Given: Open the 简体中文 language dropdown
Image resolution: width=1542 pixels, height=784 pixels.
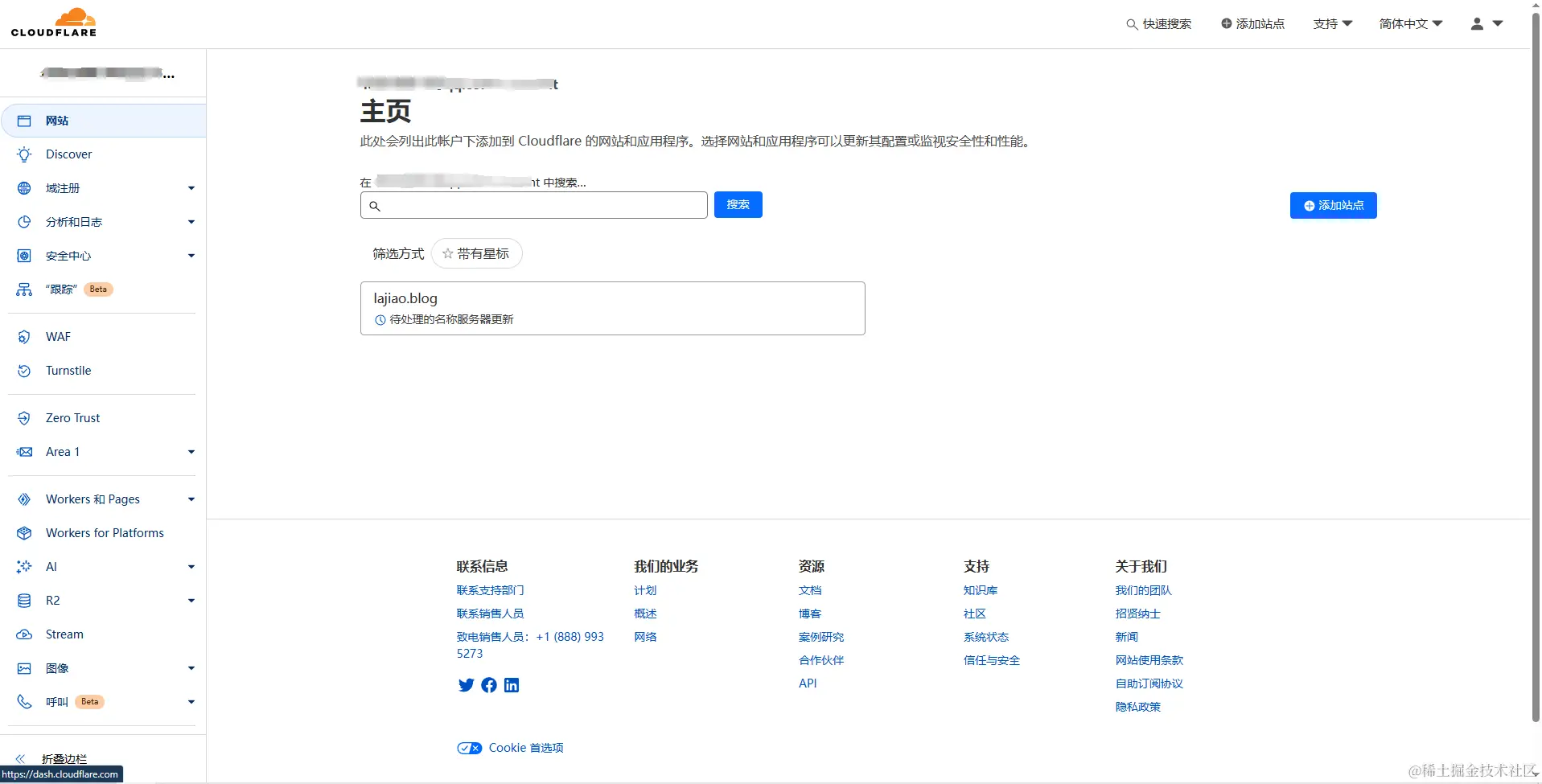Looking at the screenshot, I should pyautogui.click(x=1411, y=24).
